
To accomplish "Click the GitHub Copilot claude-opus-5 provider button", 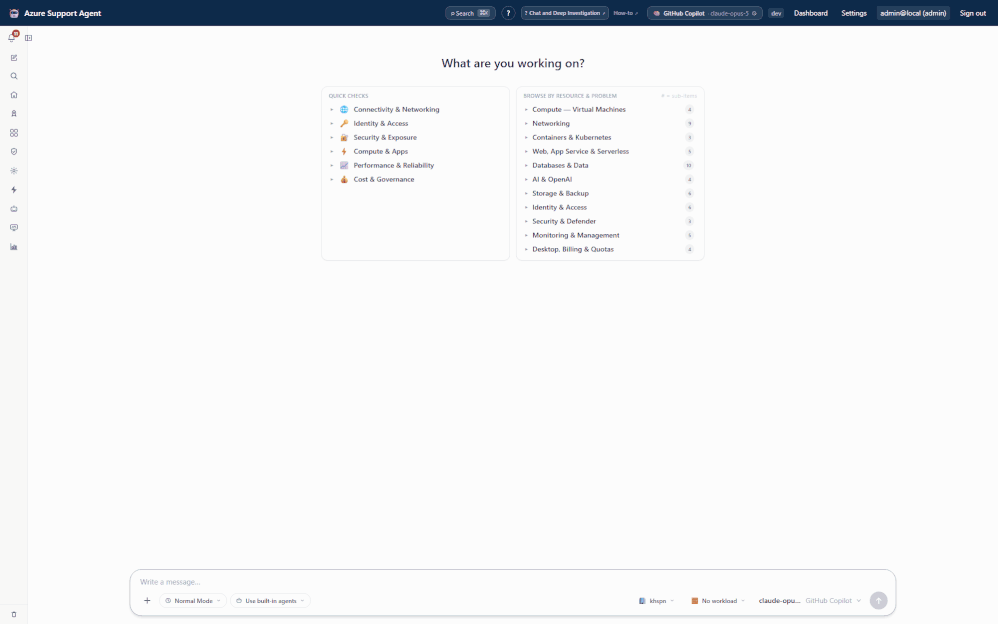I will 705,13.
